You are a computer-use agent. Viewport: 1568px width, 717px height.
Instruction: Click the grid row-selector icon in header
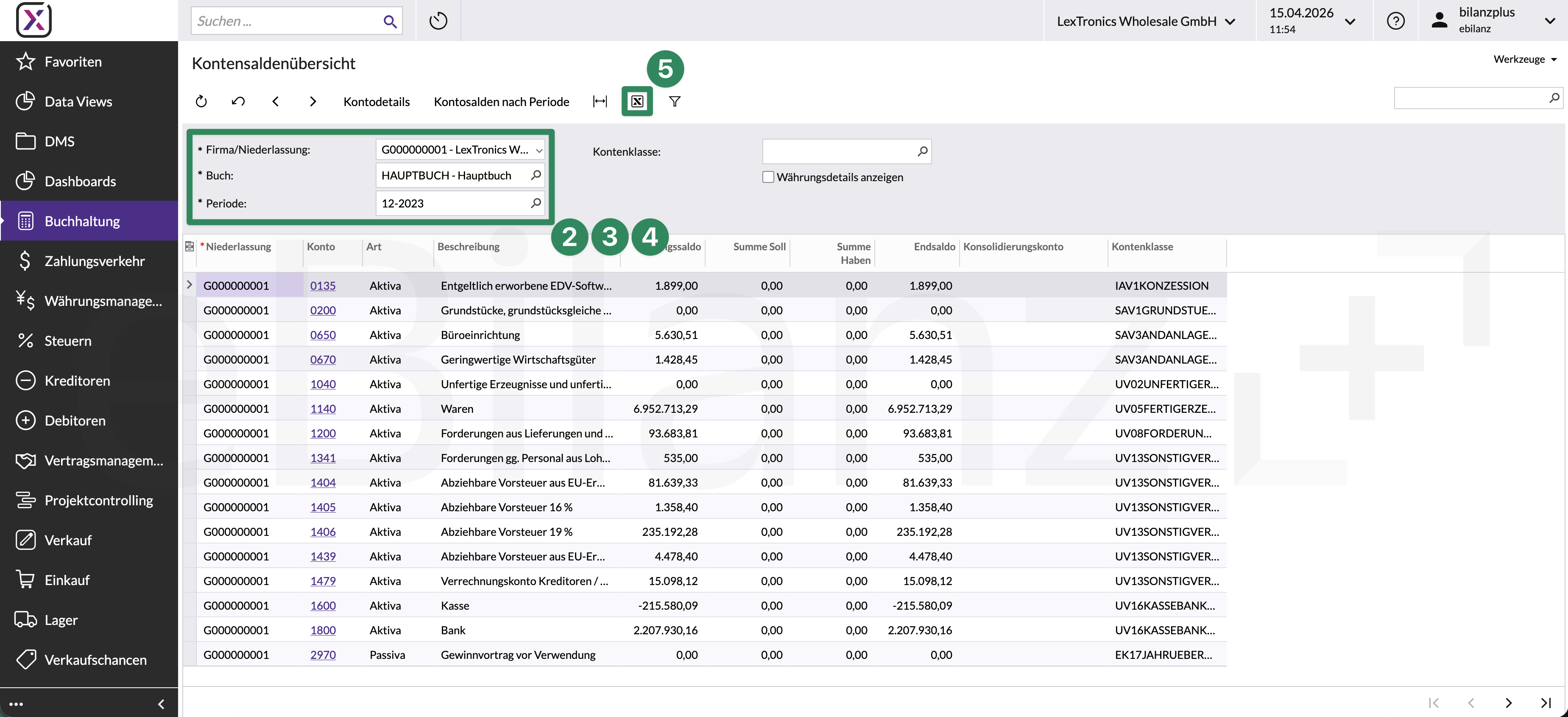[x=189, y=247]
